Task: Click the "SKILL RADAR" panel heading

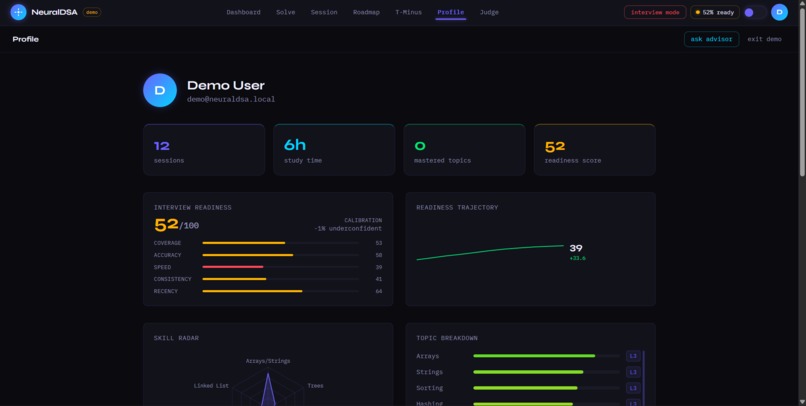Action: pyautogui.click(x=176, y=338)
